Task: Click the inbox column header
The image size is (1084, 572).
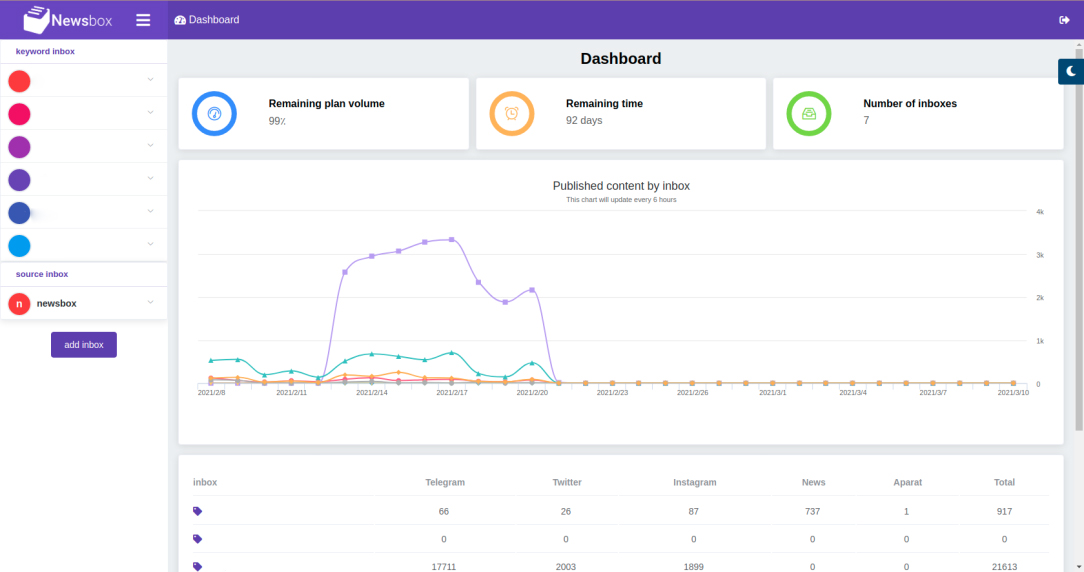Action: 205,482
